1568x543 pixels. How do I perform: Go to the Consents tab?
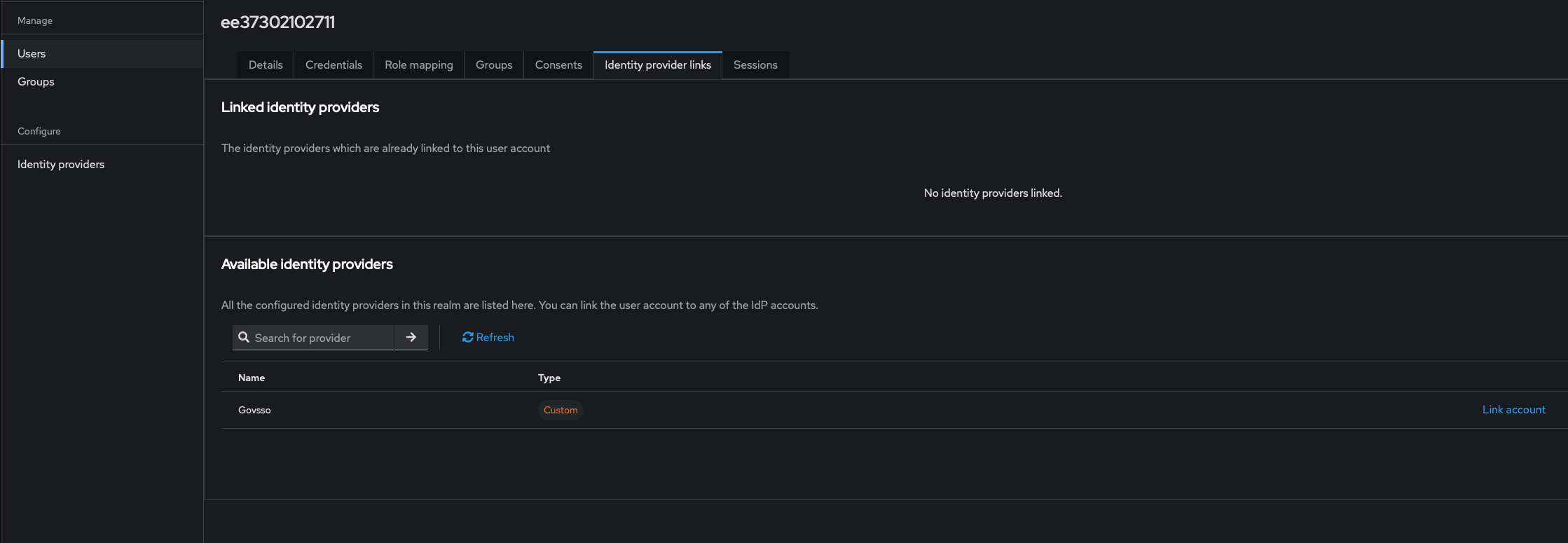pos(558,65)
